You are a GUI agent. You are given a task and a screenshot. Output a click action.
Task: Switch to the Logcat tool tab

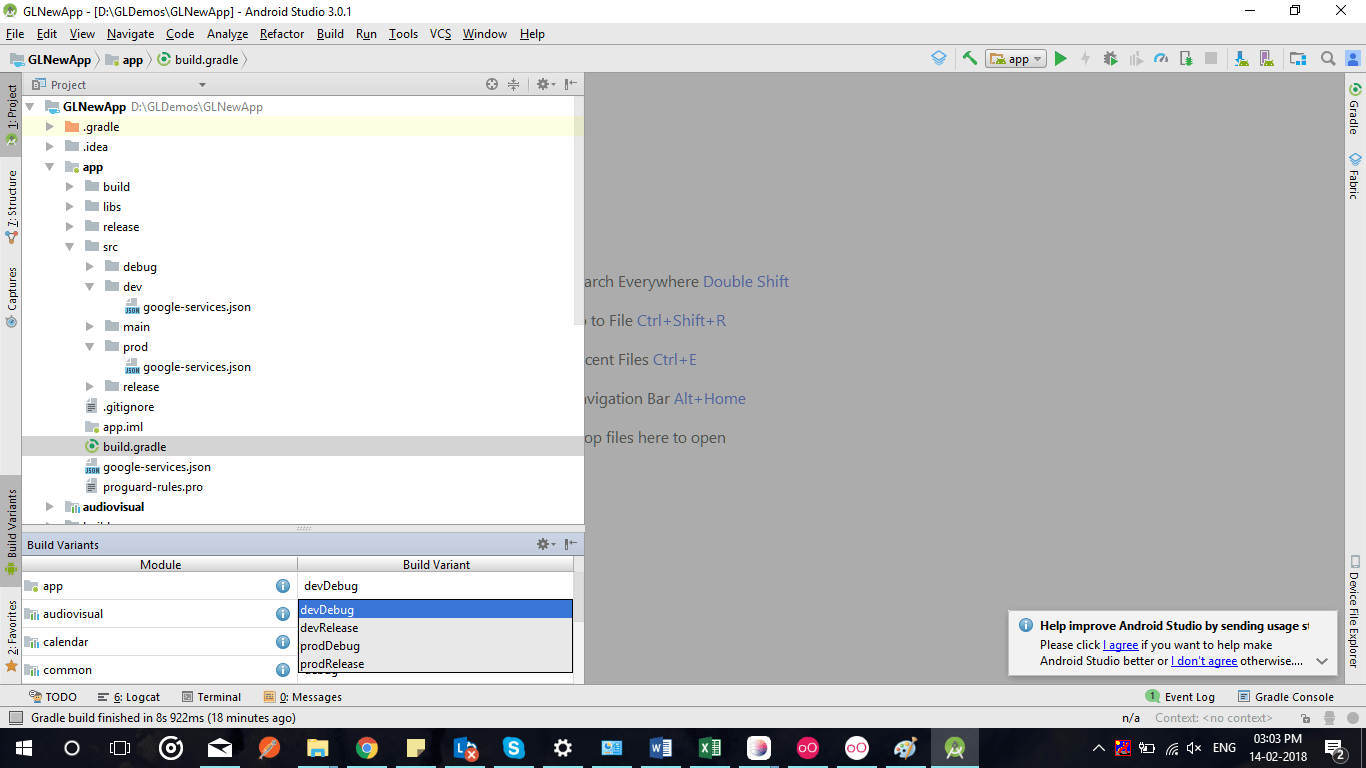pos(129,697)
